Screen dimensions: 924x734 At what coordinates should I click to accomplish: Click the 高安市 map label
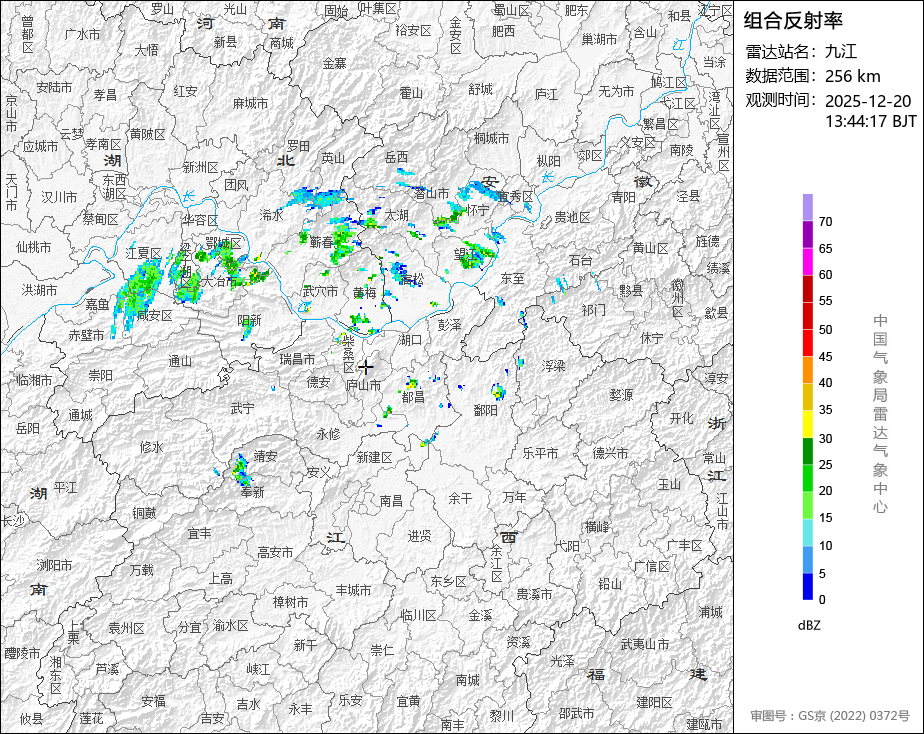pos(275,553)
